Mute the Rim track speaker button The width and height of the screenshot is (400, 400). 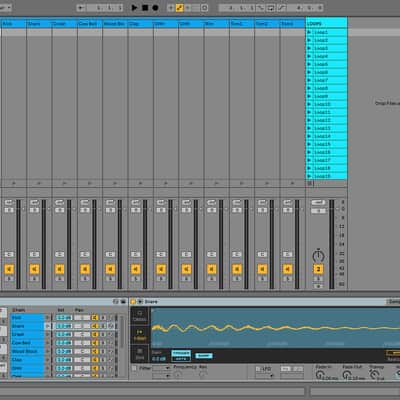pyautogui.click(x=212, y=269)
